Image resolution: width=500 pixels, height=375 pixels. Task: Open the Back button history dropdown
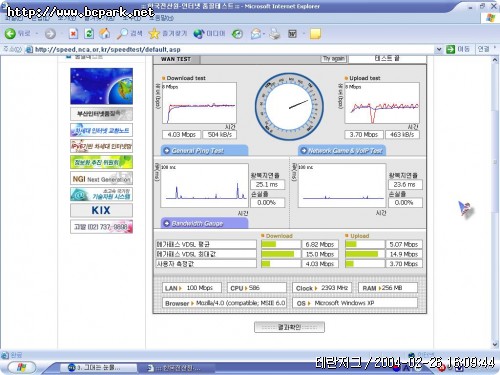(37, 34)
